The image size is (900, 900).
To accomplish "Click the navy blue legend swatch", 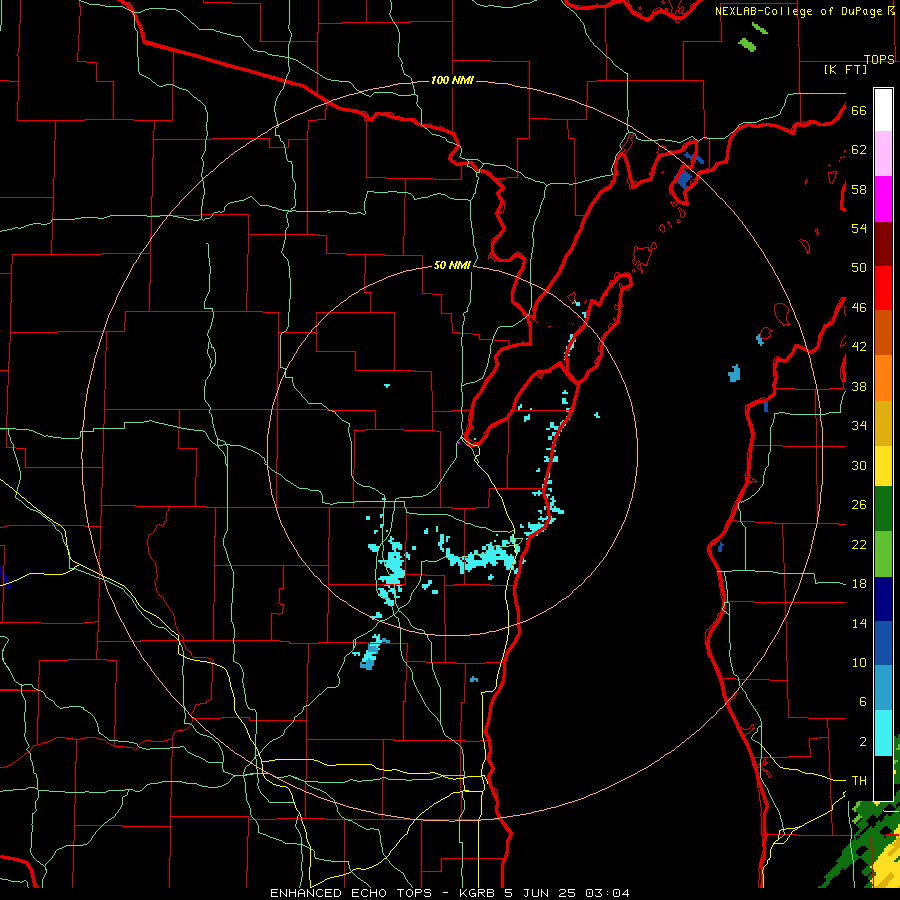I will (x=883, y=599).
